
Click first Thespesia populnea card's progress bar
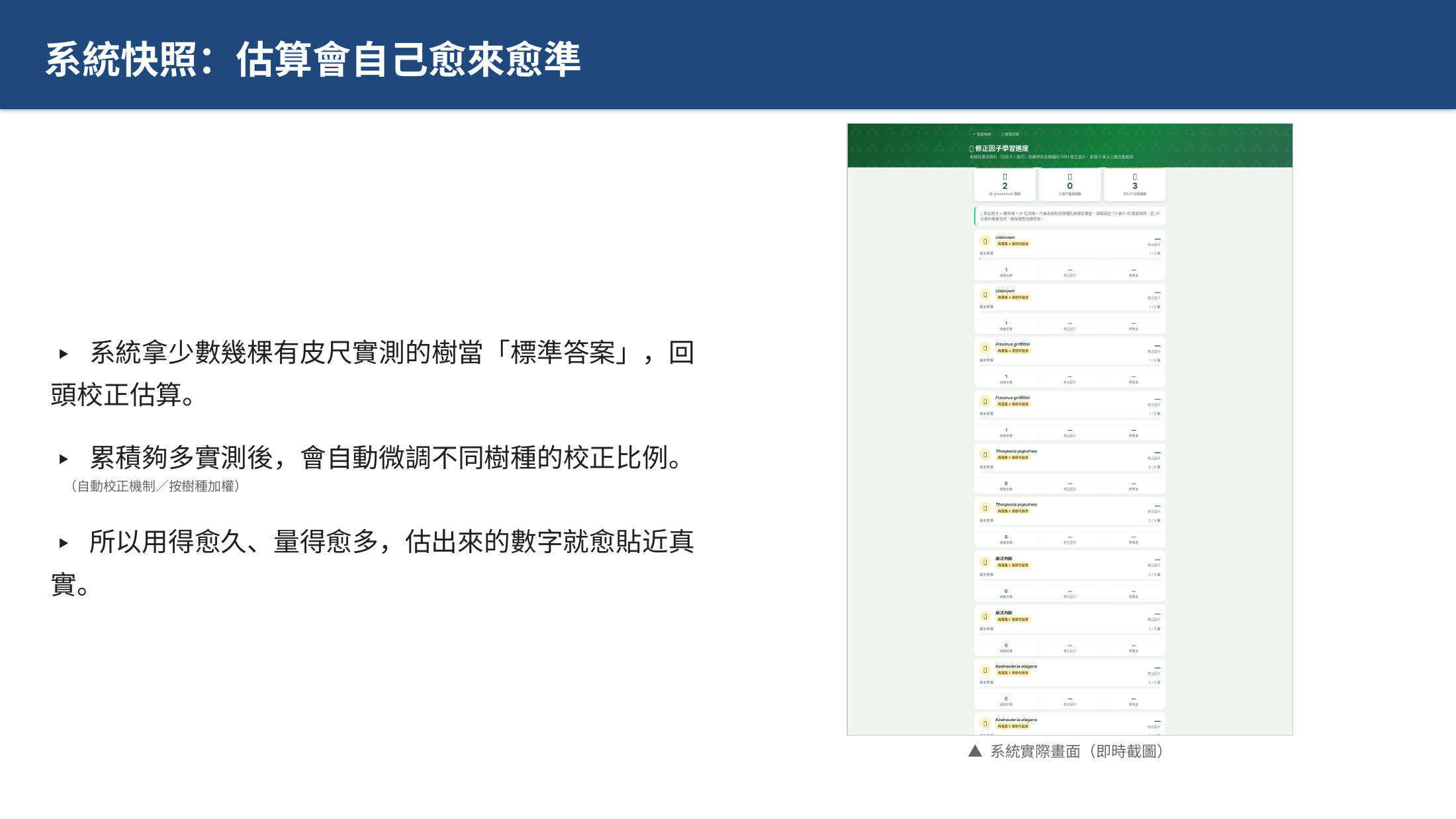[x=1069, y=472]
